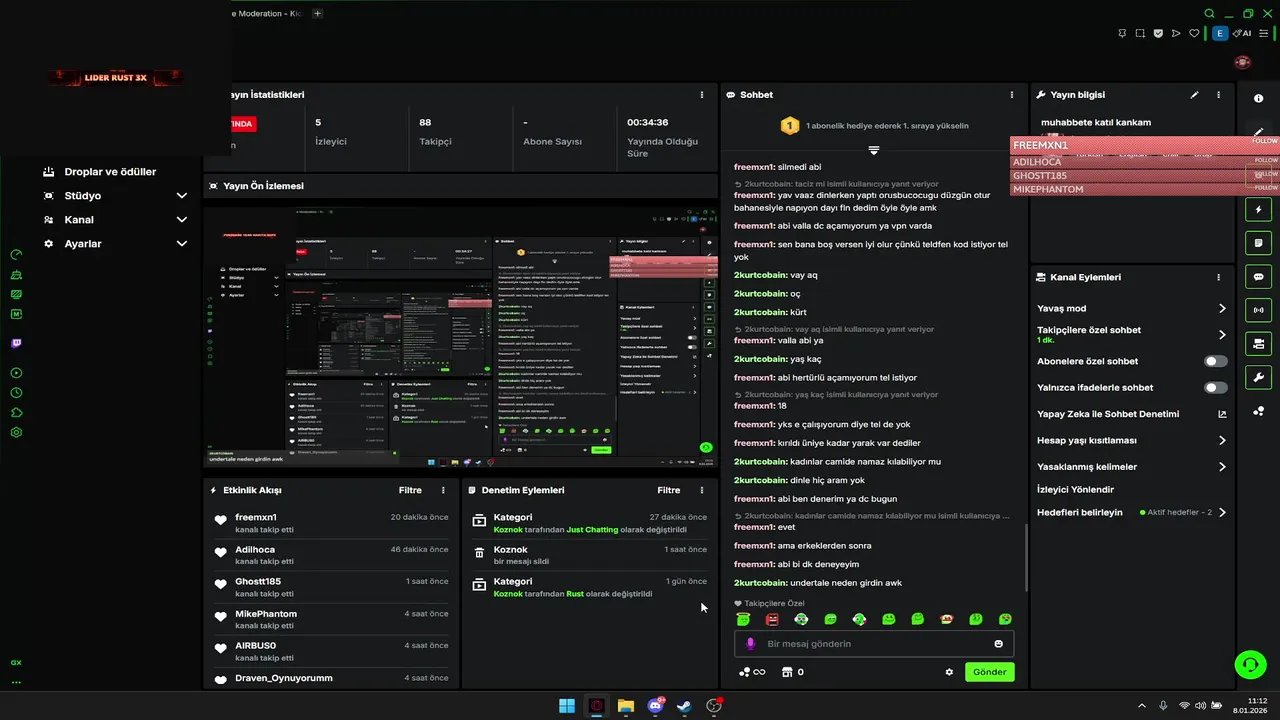
Task: Toggle Yalnızca ifadelerle sohbet switch
Action: pos(1215,387)
